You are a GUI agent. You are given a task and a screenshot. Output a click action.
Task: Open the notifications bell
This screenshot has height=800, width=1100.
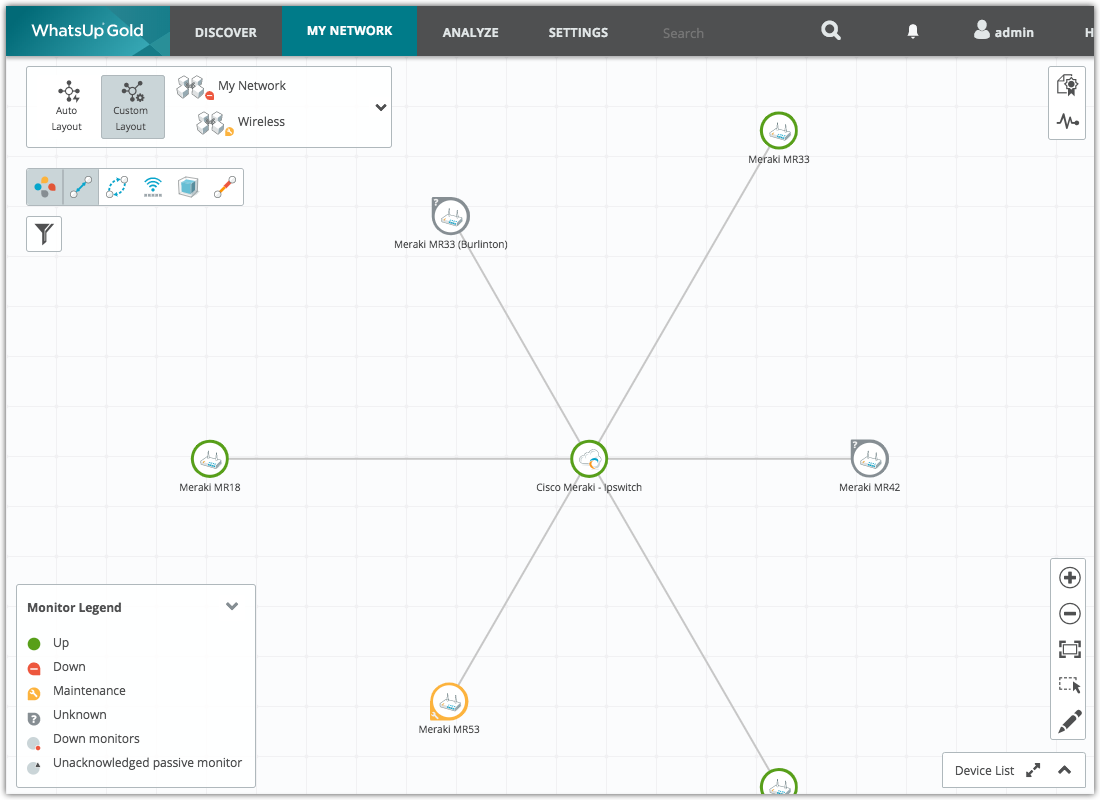click(x=913, y=32)
